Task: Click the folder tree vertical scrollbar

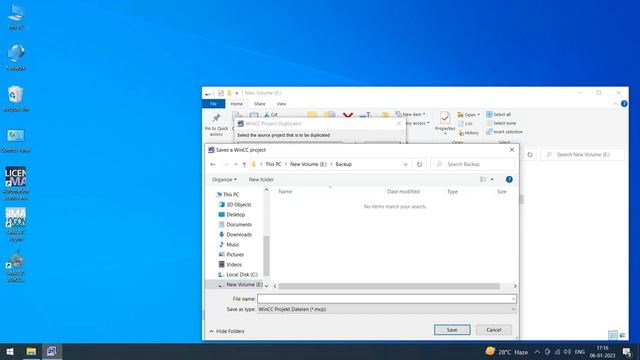Action: (x=266, y=256)
